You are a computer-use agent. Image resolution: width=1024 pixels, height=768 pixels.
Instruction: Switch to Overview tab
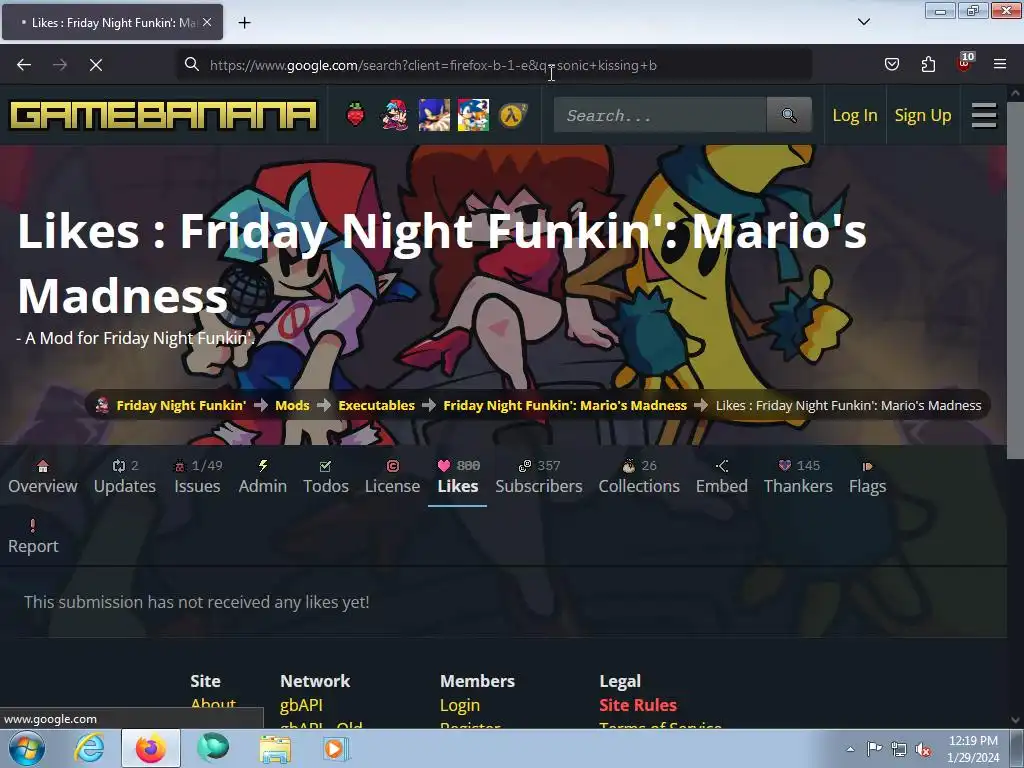[x=42, y=477]
